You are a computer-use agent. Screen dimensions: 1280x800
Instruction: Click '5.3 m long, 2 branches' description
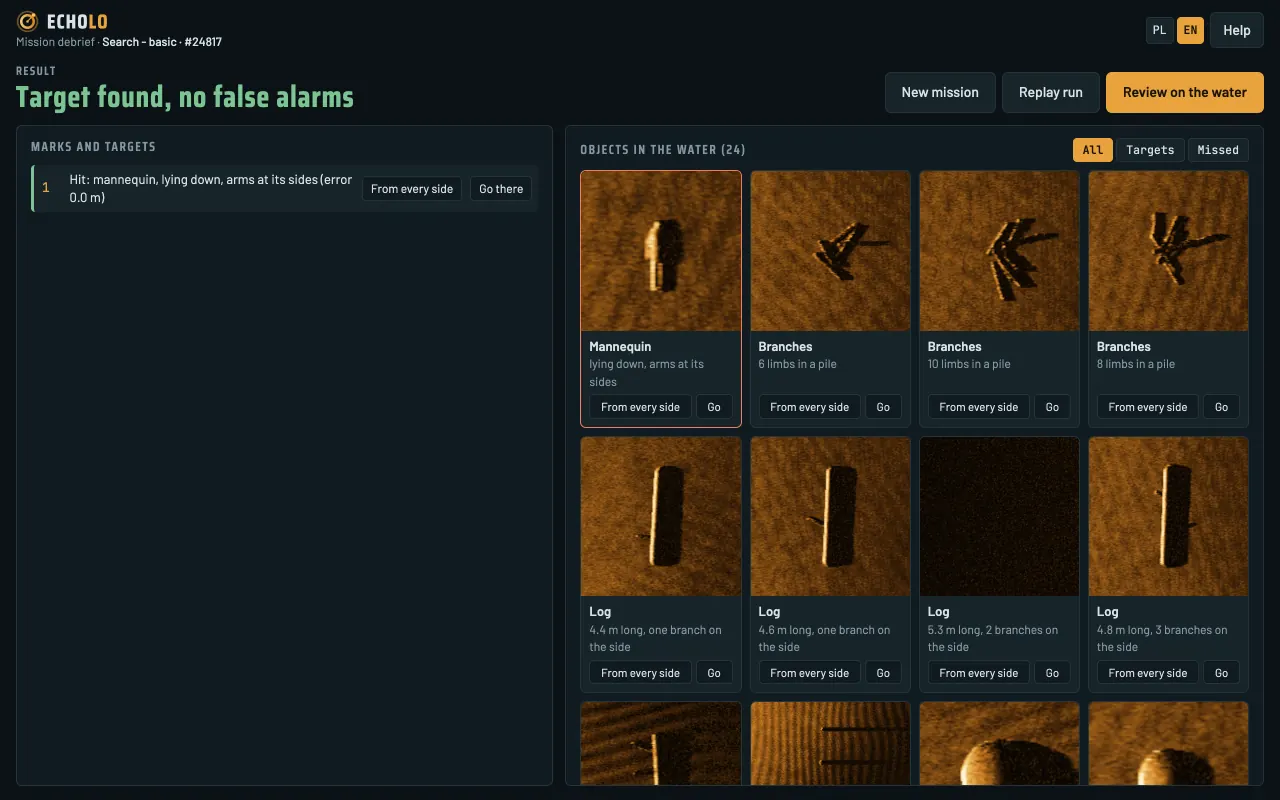[993, 638]
